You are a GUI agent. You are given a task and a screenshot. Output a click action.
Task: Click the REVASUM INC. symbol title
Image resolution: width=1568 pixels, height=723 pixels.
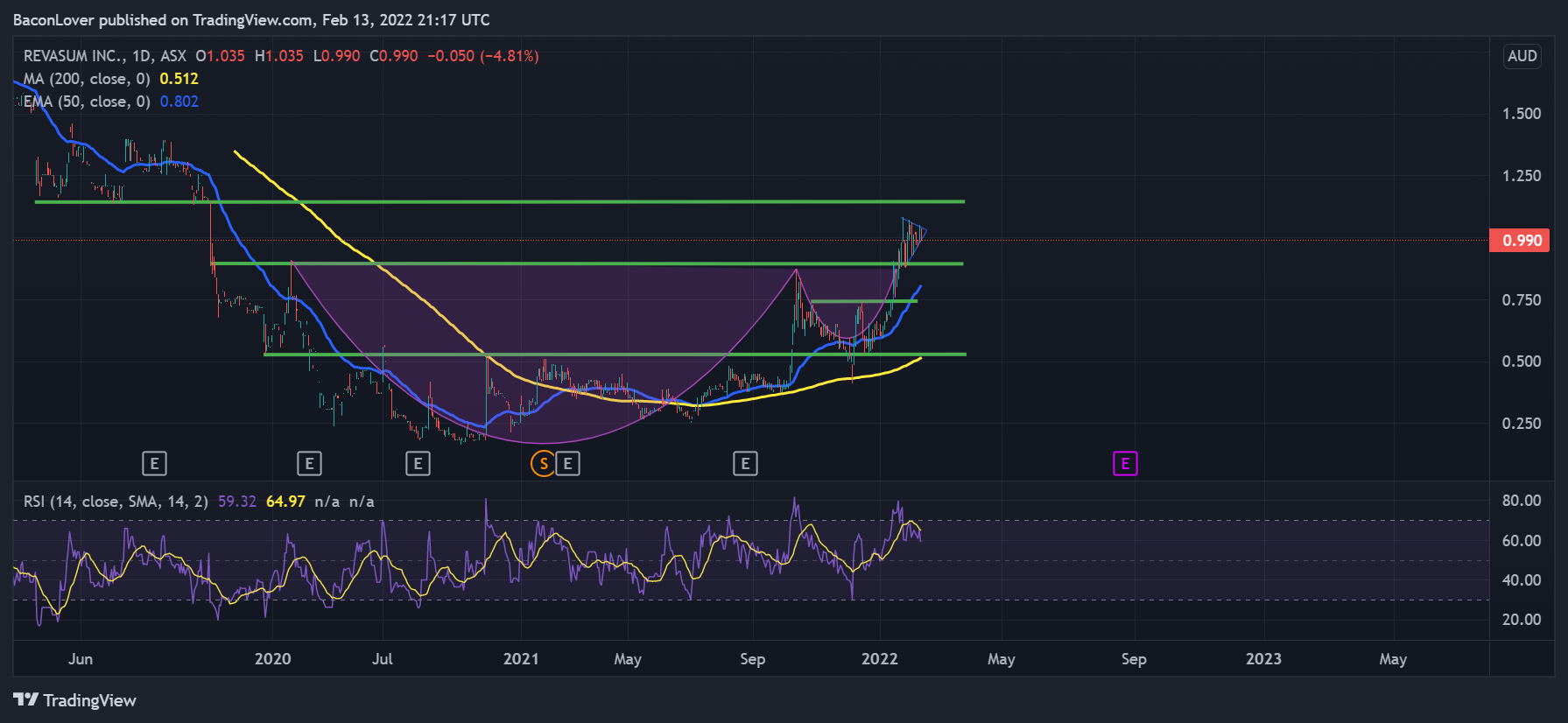[x=74, y=56]
